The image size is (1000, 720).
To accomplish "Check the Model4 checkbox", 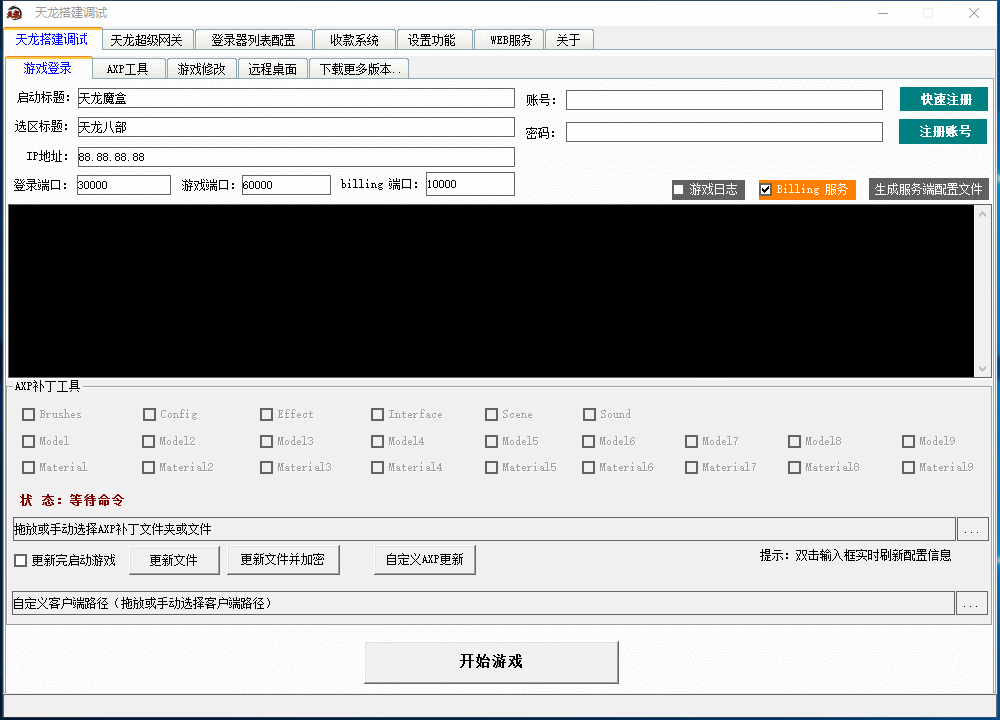I will click(x=378, y=441).
